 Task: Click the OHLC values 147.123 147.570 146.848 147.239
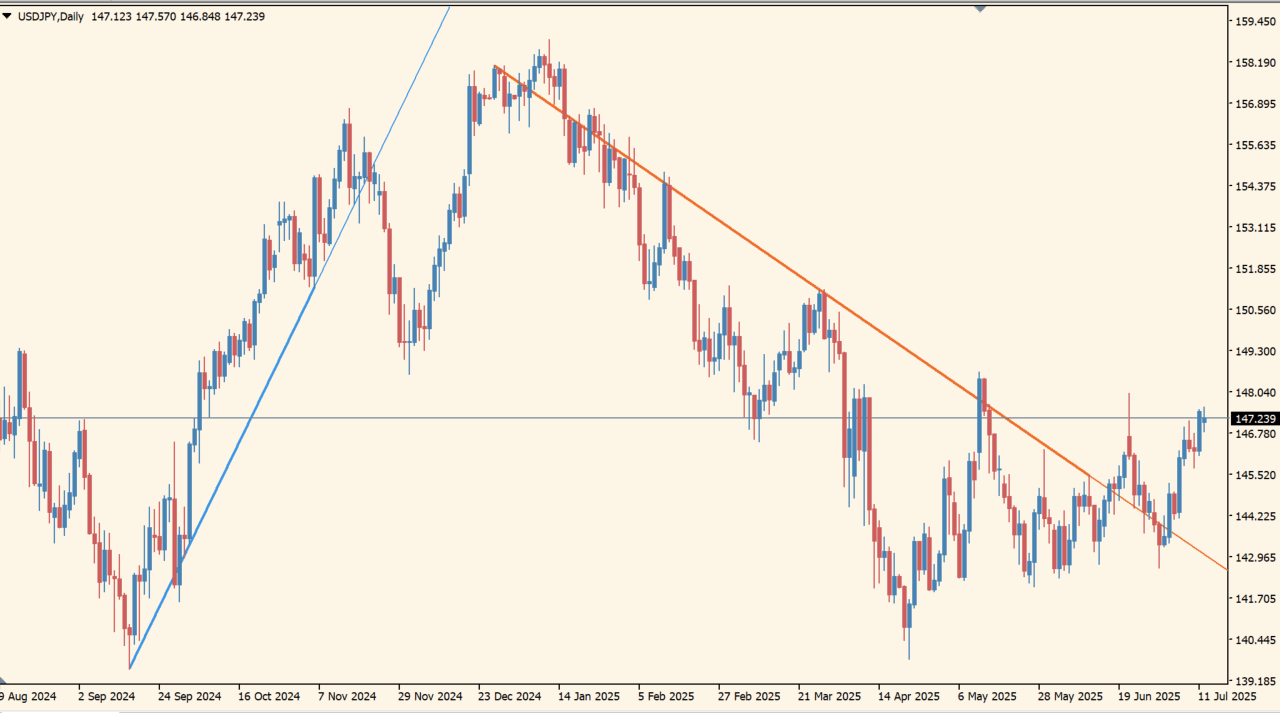pyautogui.click(x=177, y=17)
